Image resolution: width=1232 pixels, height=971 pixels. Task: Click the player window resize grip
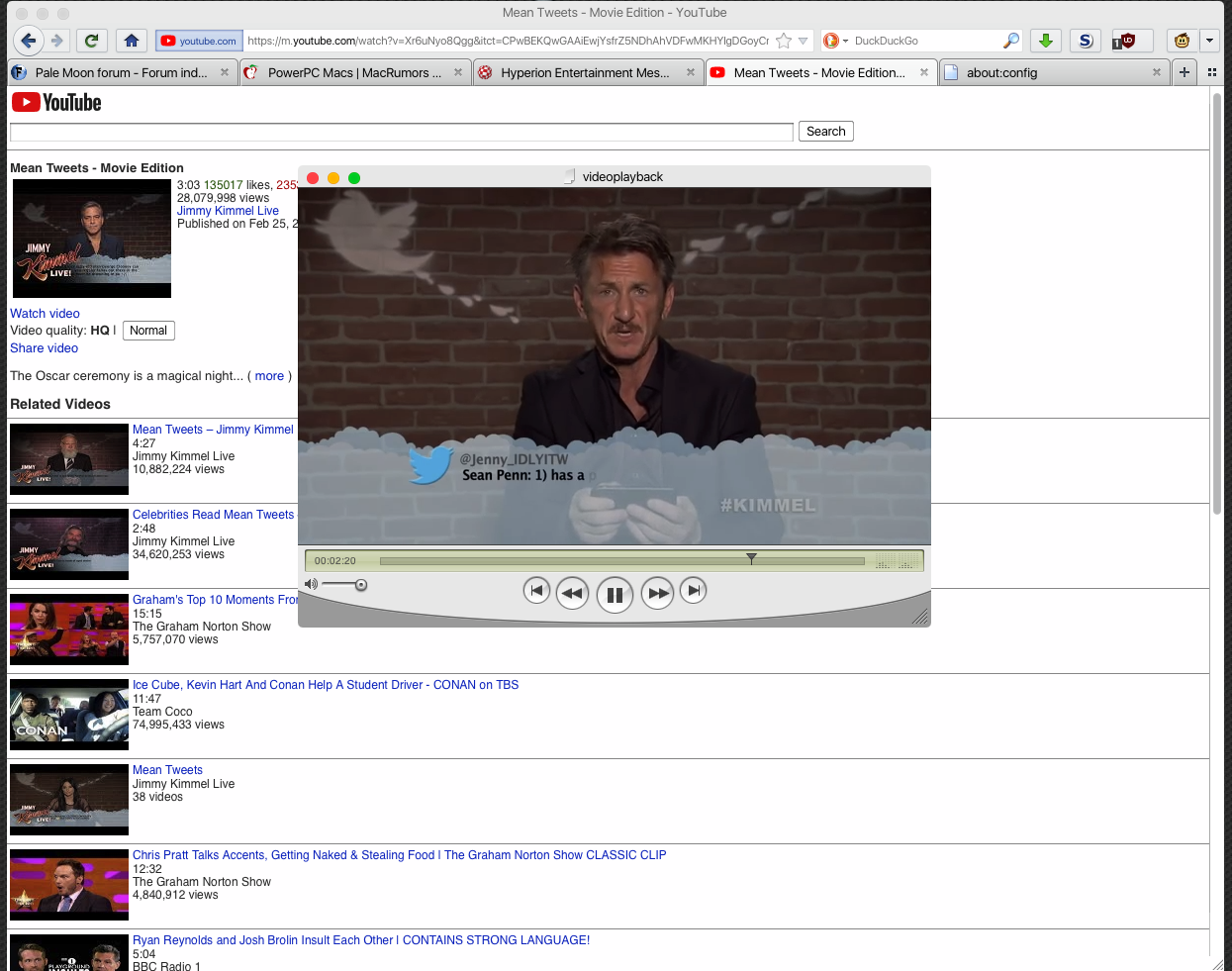pyautogui.click(x=920, y=617)
